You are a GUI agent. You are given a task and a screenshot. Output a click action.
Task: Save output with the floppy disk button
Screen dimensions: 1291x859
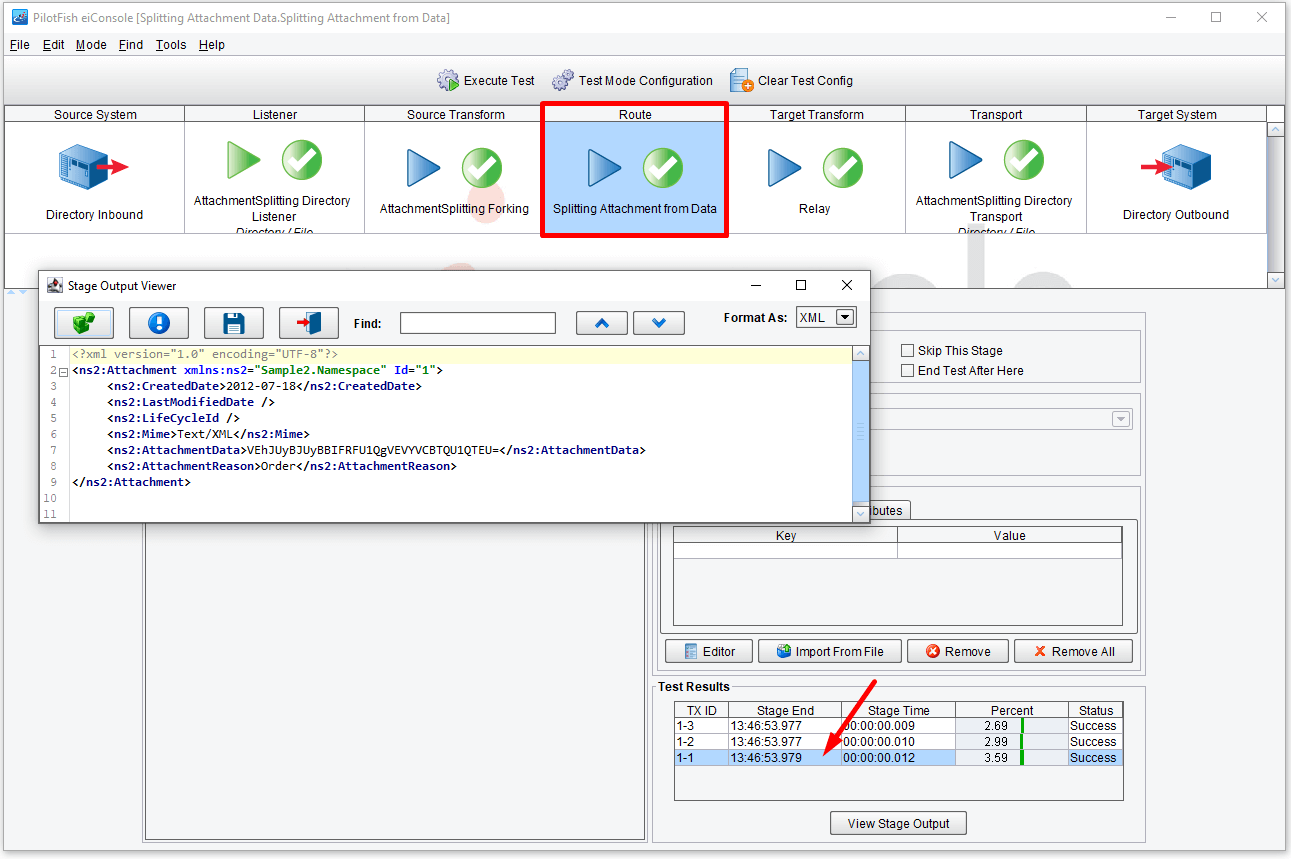[x=234, y=323]
